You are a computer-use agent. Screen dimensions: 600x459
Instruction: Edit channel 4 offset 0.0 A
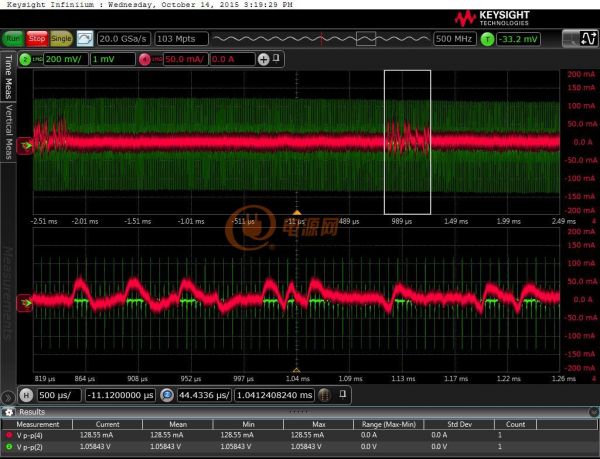[232, 59]
